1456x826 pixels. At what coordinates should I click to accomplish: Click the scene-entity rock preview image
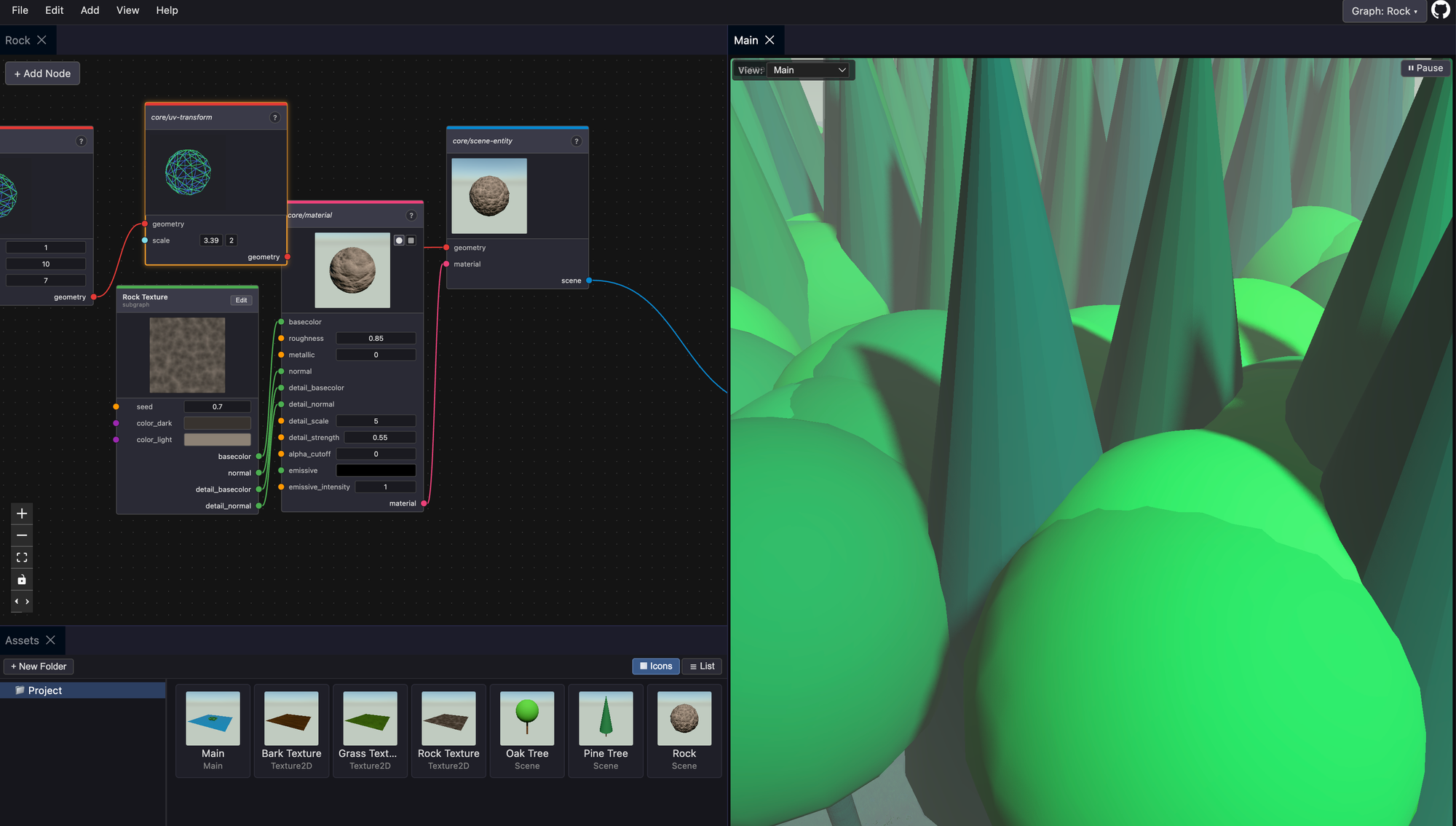click(x=489, y=196)
